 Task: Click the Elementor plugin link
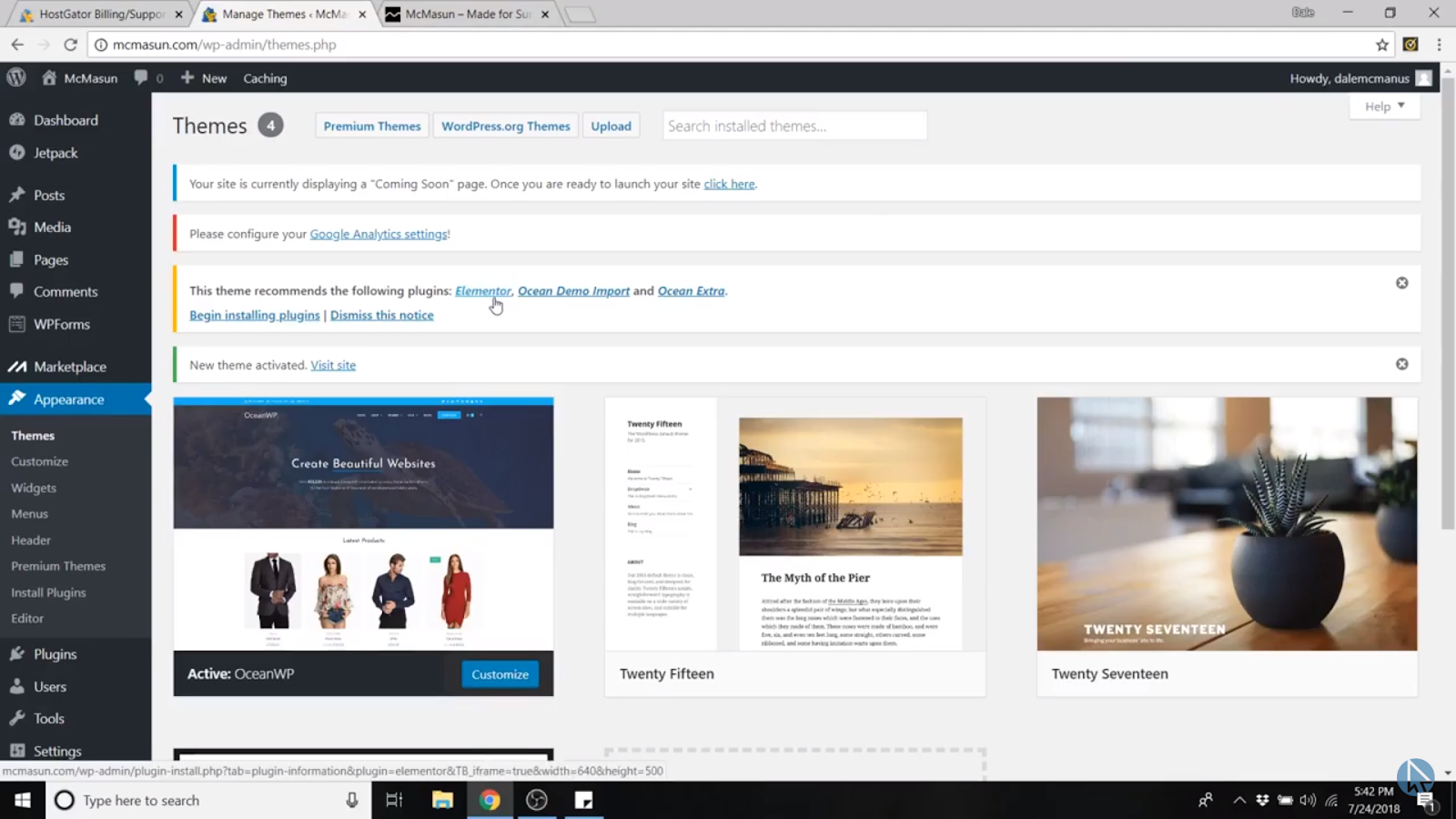(483, 291)
